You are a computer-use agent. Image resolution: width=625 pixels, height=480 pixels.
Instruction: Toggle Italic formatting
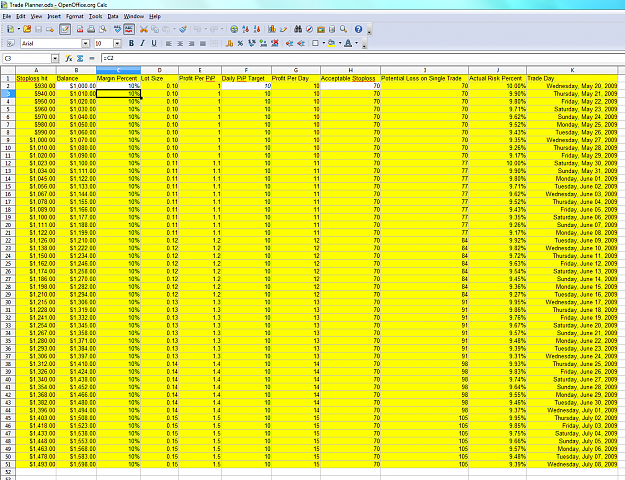pos(142,43)
